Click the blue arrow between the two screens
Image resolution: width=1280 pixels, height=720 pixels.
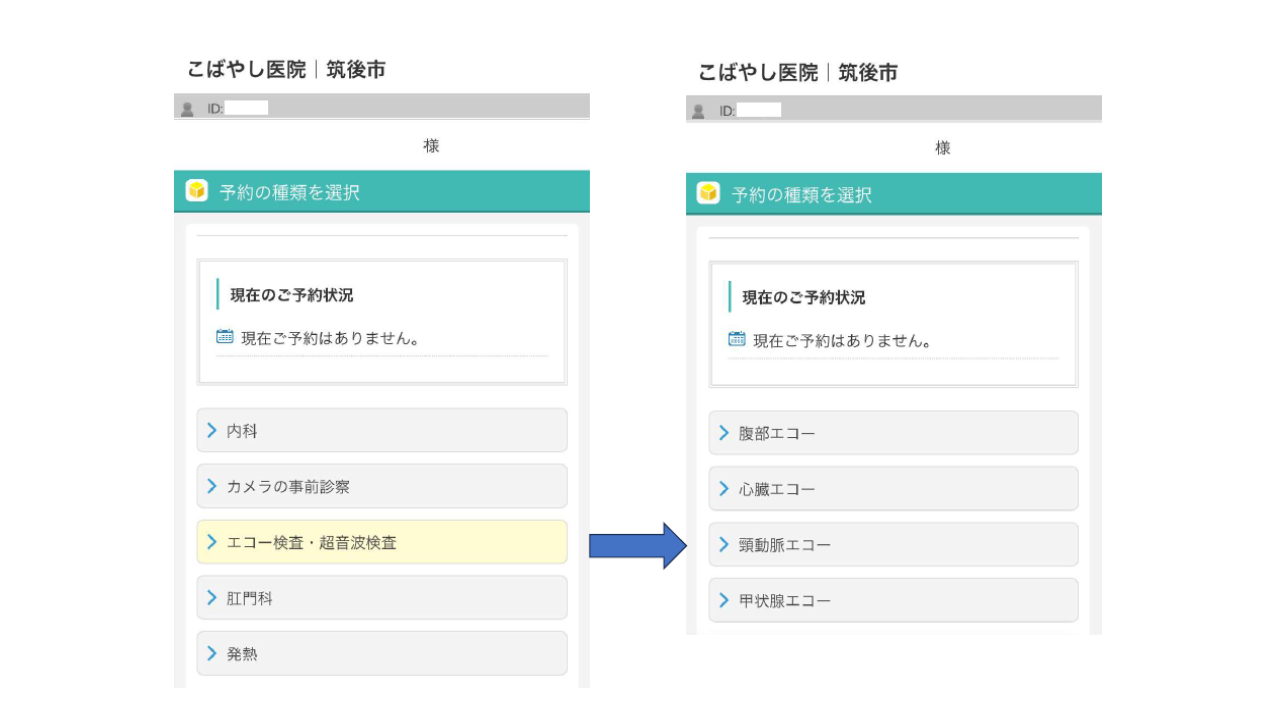637,545
